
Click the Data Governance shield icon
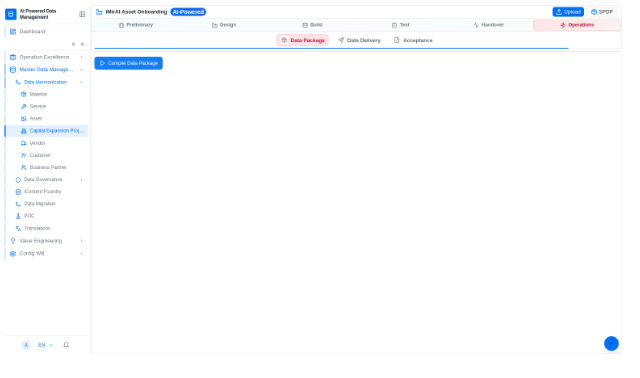18,180
